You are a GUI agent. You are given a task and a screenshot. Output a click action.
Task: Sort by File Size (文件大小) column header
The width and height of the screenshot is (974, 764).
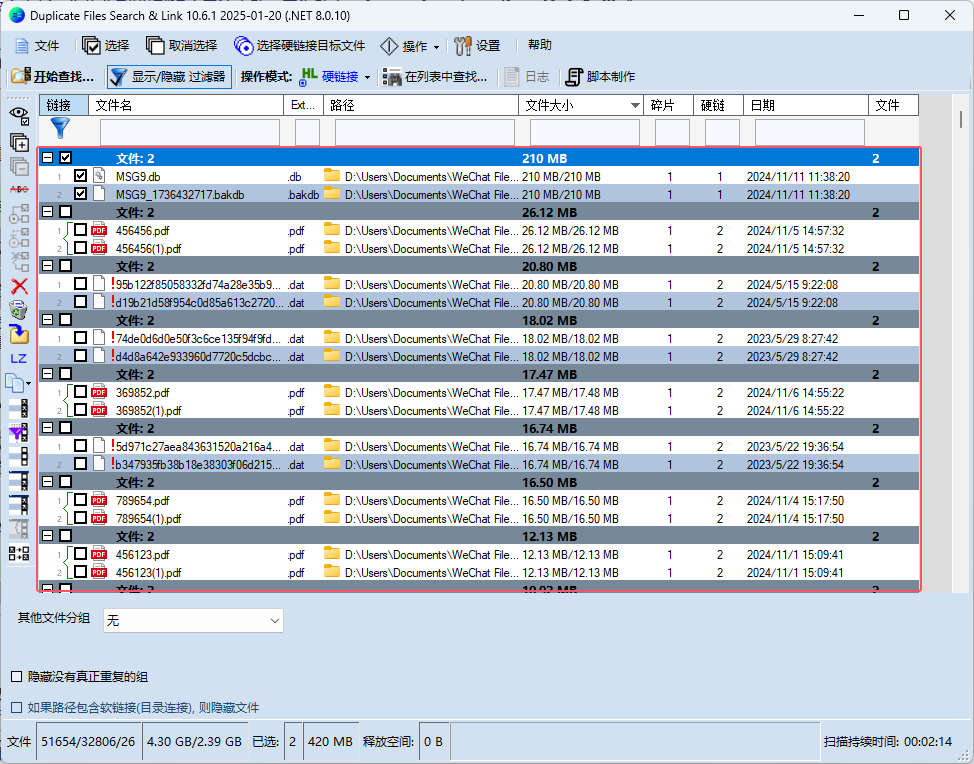tap(581, 105)
